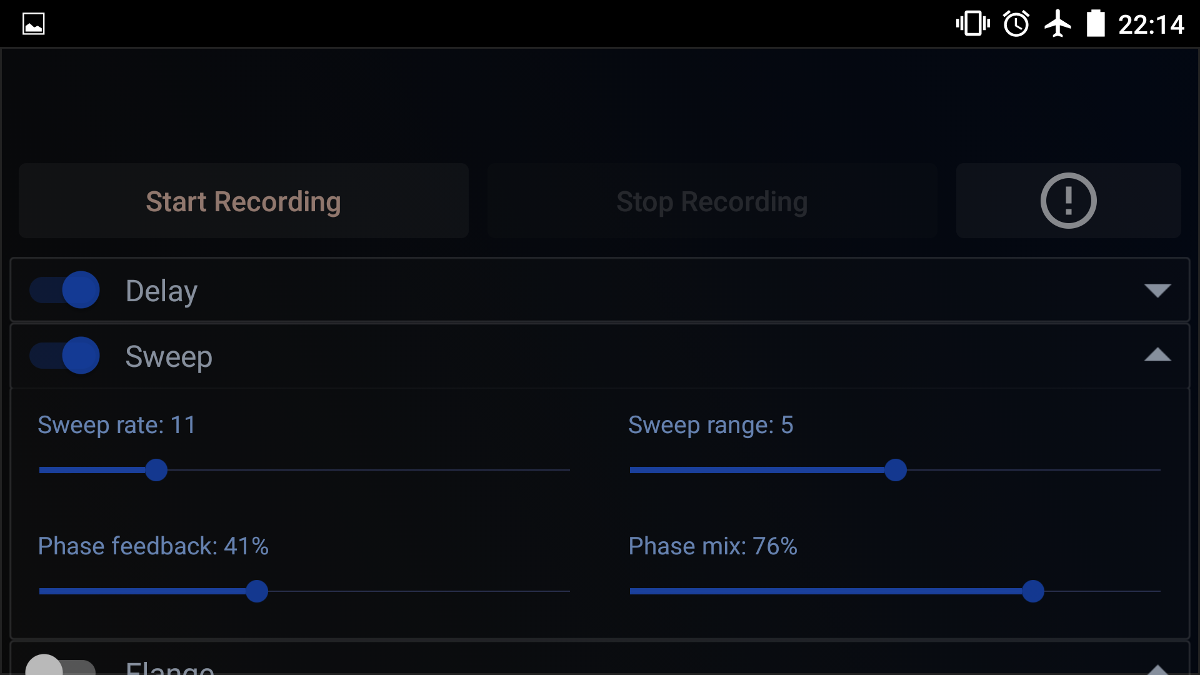Tap the status bar clock showing 22:14

1150,24
